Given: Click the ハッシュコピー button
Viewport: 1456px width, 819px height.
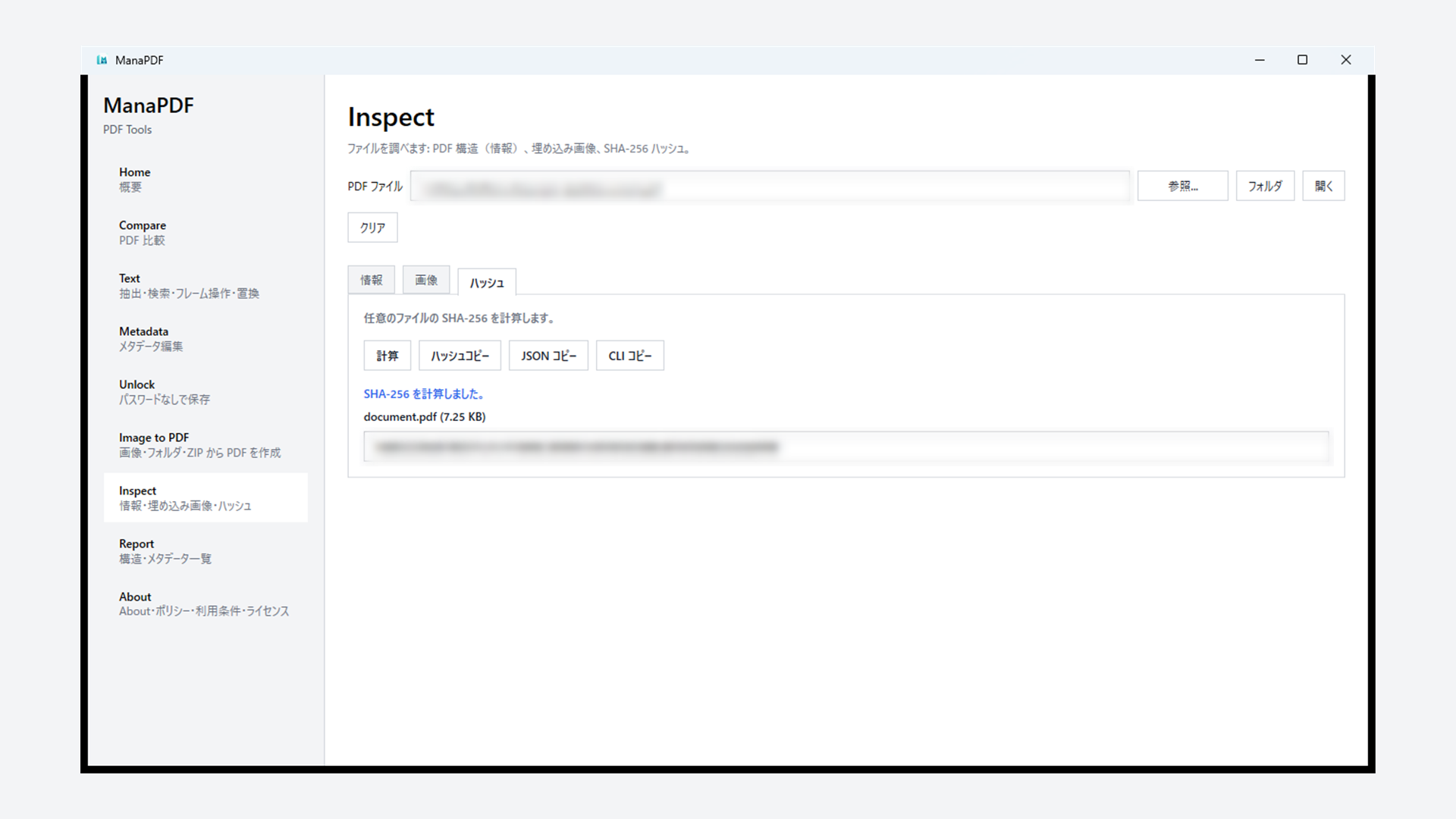Looking at the screenshot, I should point(460,356).
